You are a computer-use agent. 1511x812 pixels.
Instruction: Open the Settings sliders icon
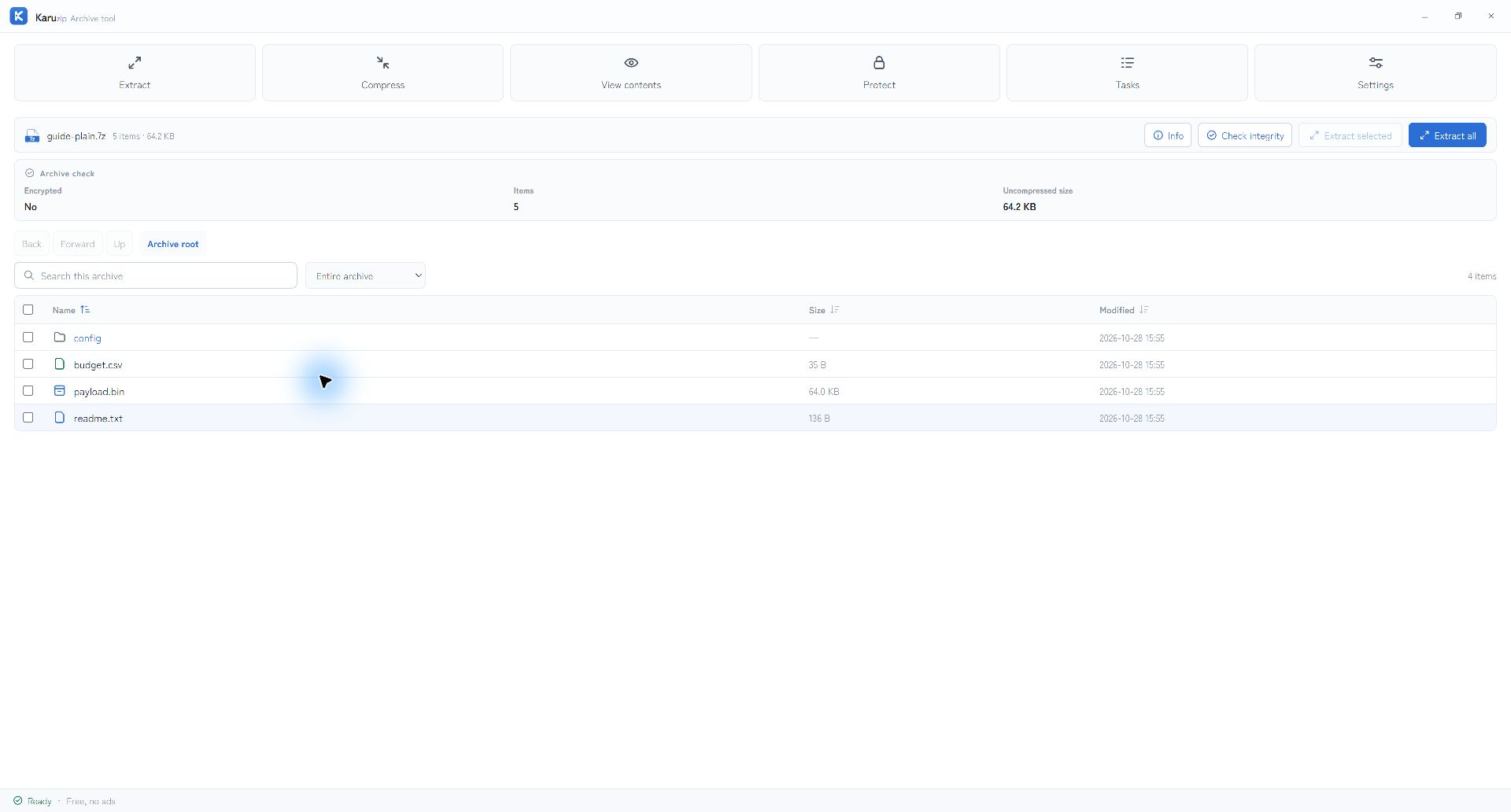[x=1376, y=63]
